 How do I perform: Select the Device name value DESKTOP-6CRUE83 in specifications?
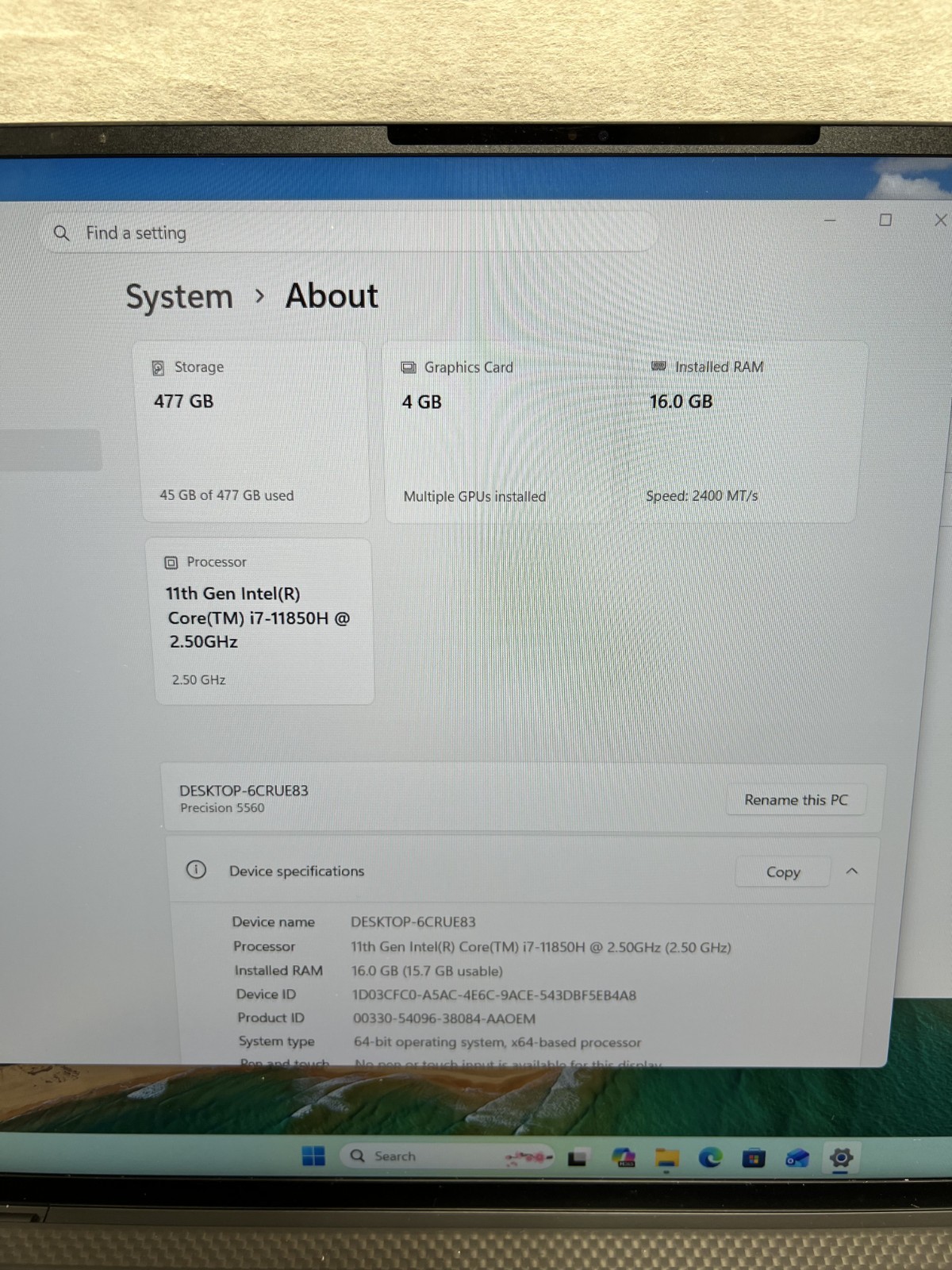[413, 922]
